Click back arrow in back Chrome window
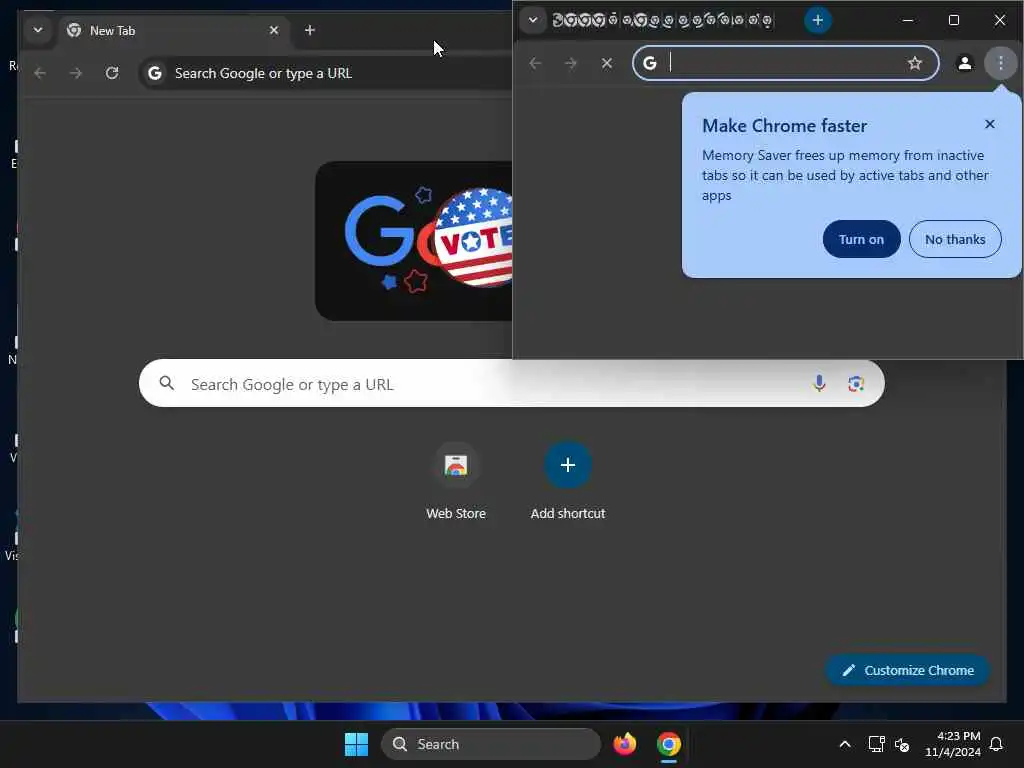This screenshot has width=1024, height=768. [40, 73]
